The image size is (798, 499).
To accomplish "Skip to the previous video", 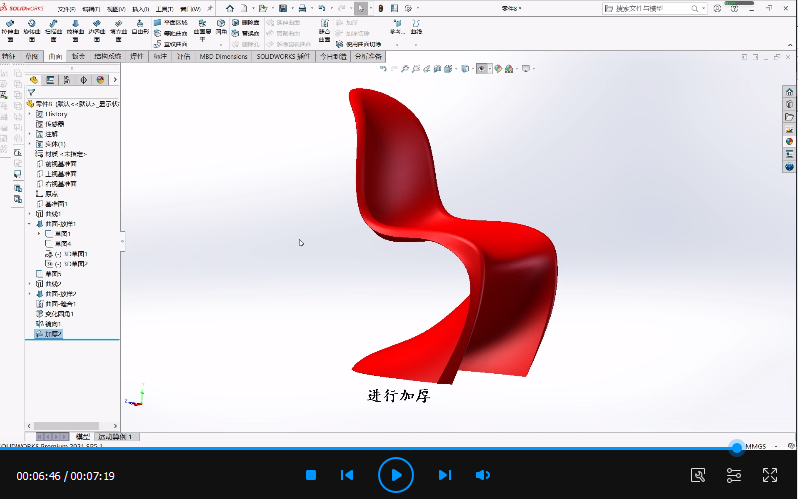I will (x=347, y=475).
